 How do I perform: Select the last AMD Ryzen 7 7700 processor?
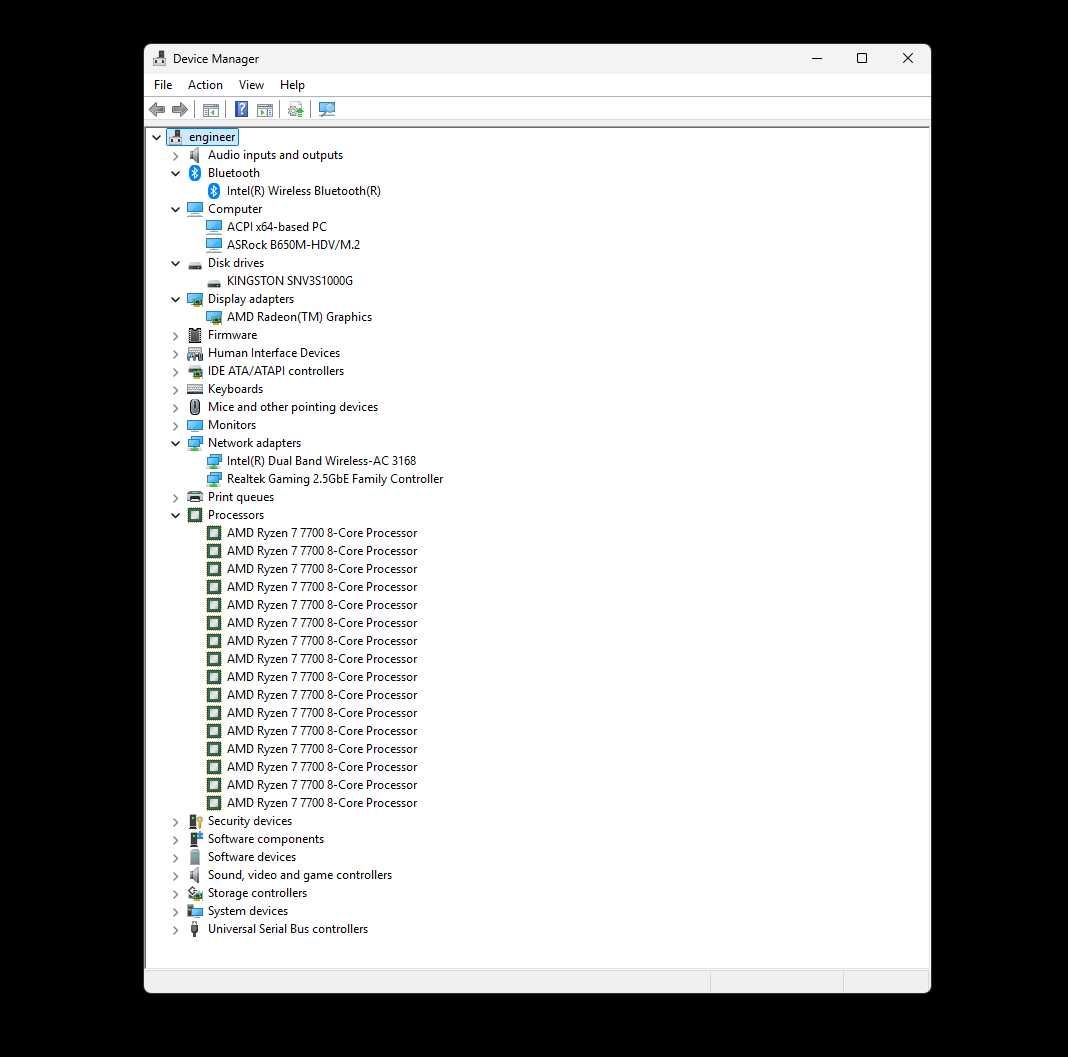pyautogui.click(x=322, y=803)
